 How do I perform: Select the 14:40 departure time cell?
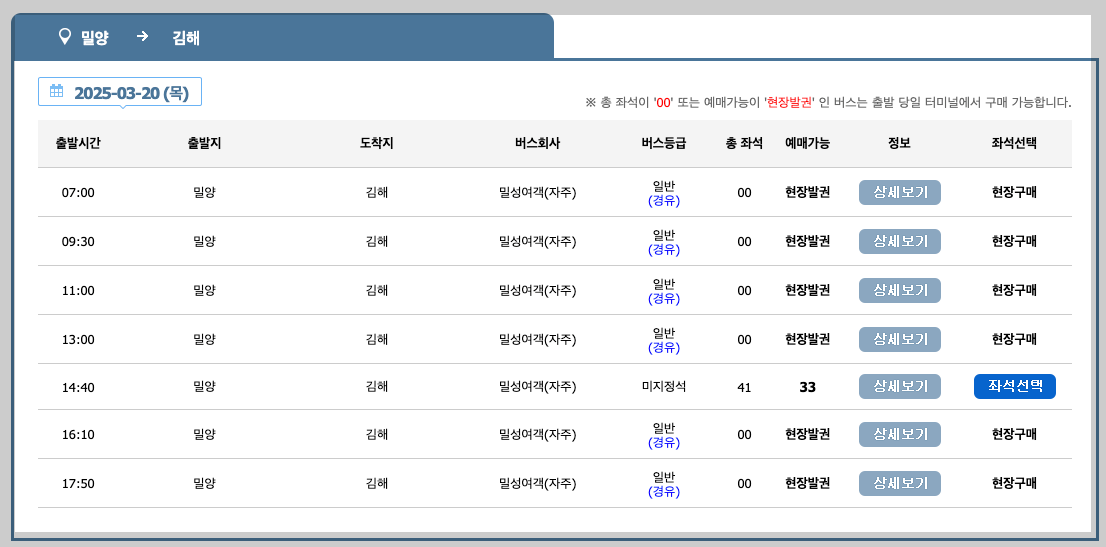[x=78, y=387]
